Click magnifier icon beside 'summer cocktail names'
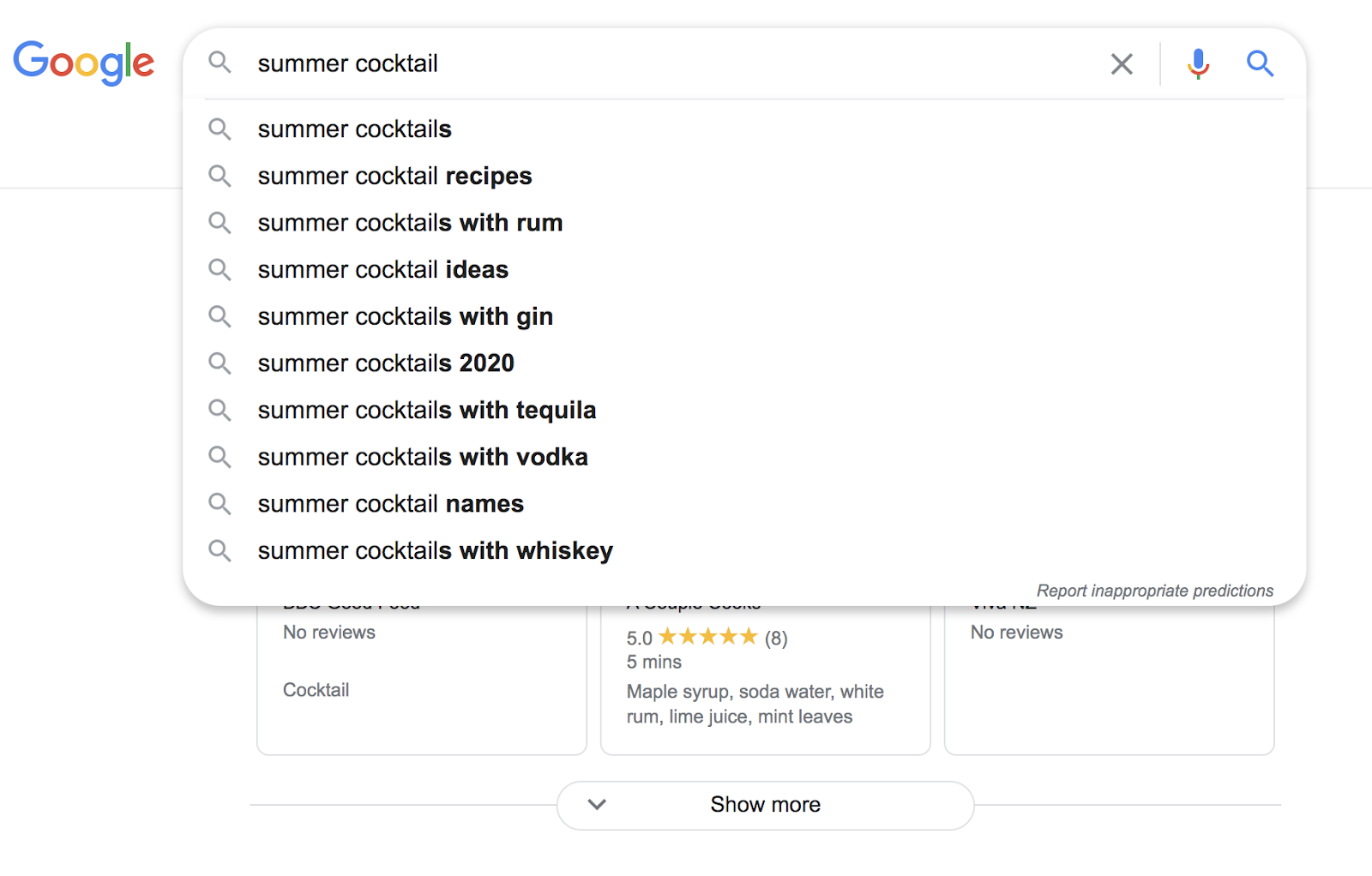The width and height of the screenshot is (1372, 876). click(x=220, y=504)
